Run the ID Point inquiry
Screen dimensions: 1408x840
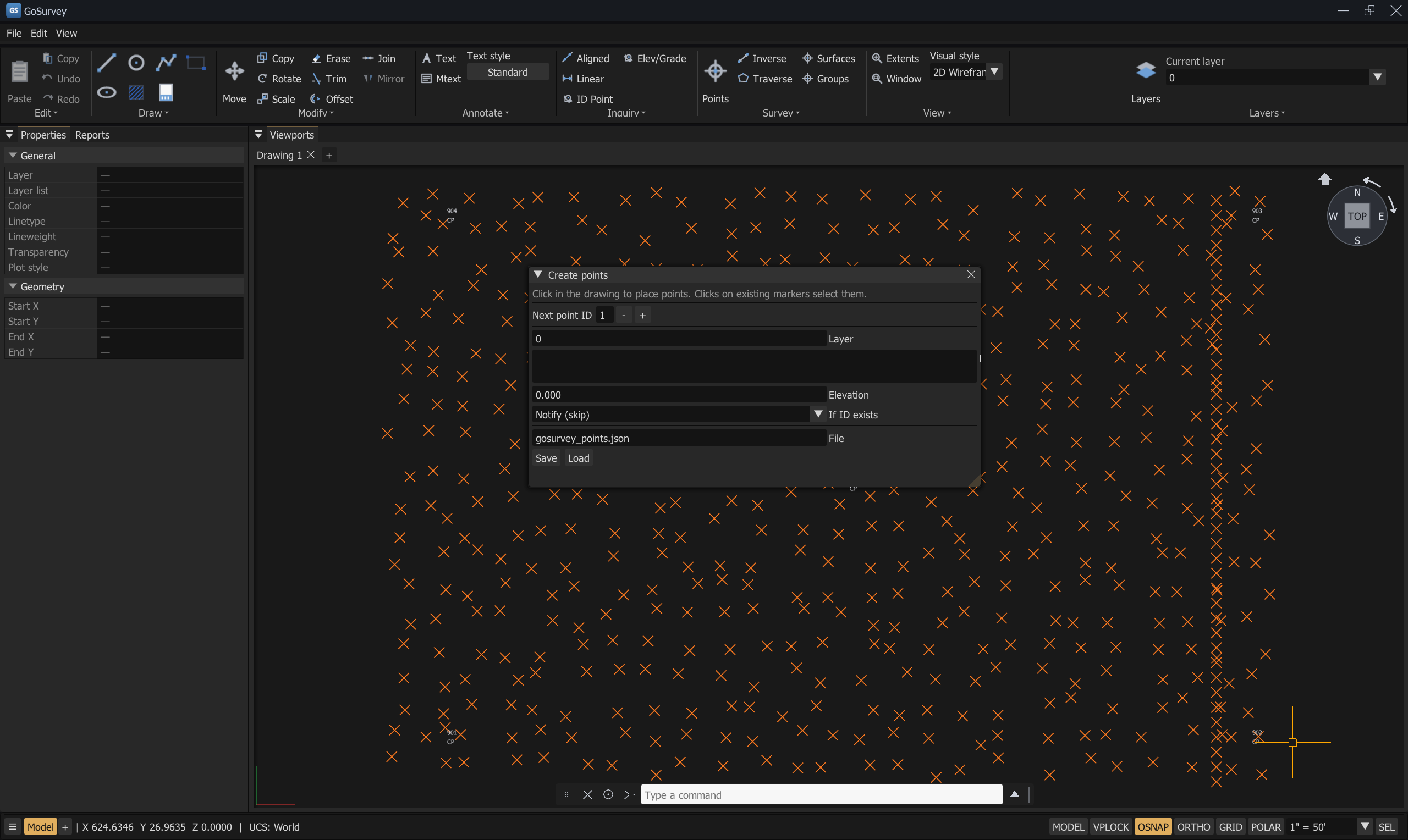(x=587, y=99)
